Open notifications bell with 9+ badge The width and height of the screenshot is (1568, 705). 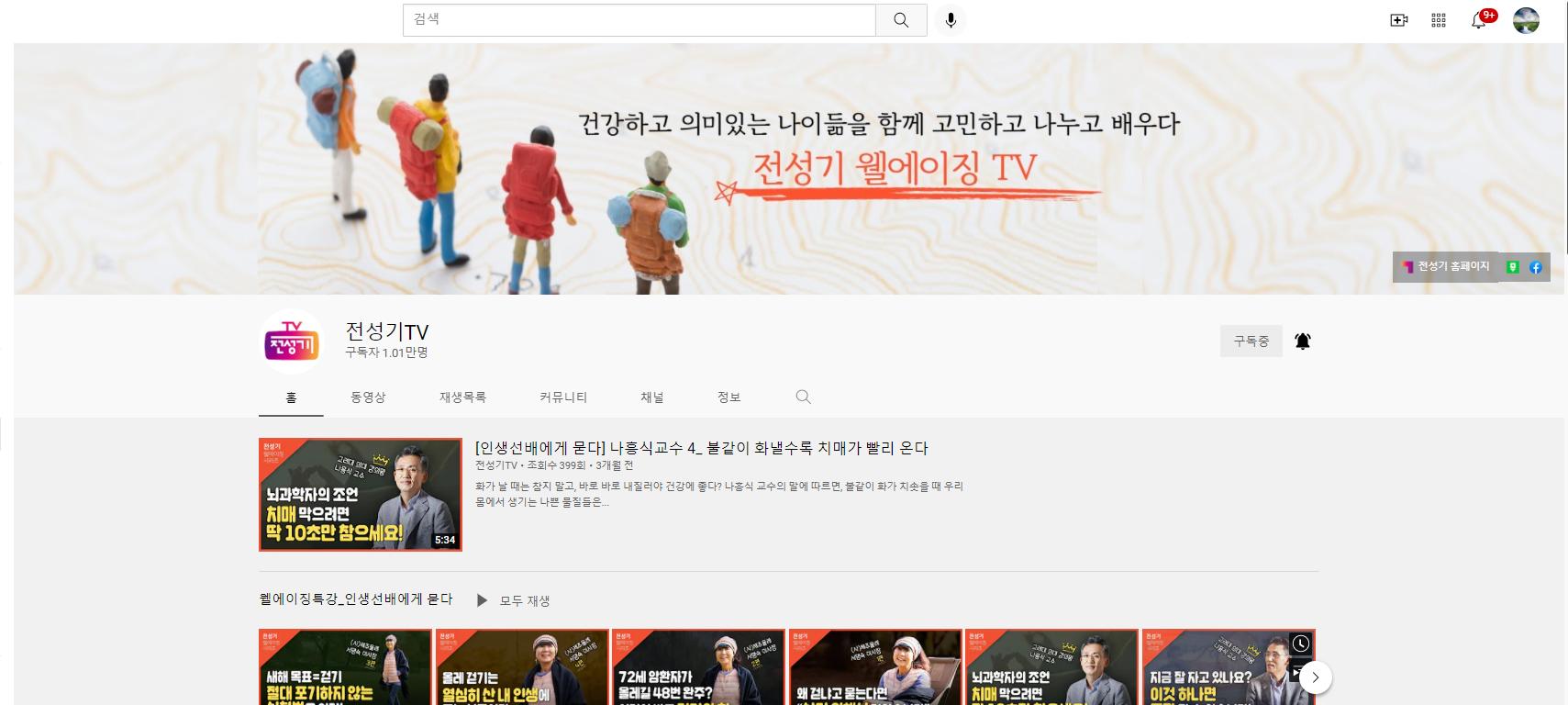[x=1480, y=20]
